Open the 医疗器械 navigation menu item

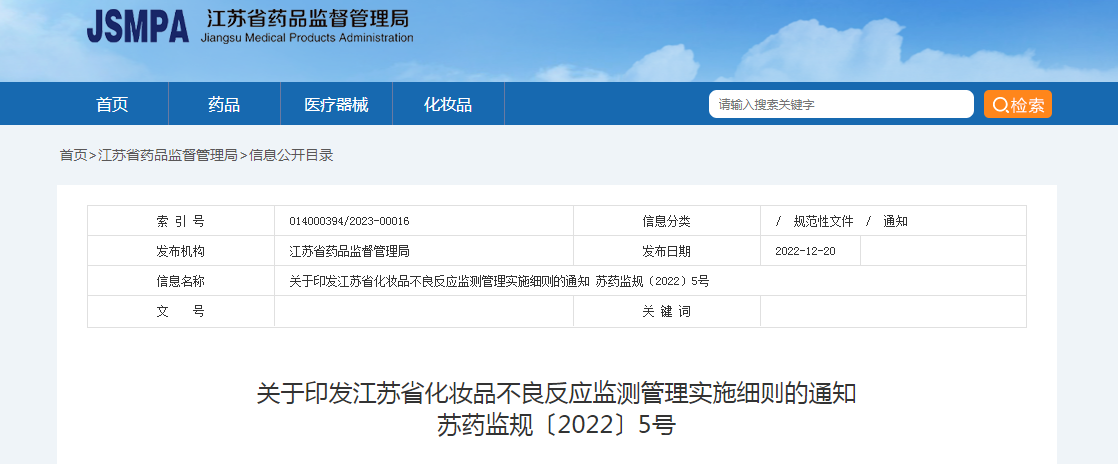click(336, 104)
